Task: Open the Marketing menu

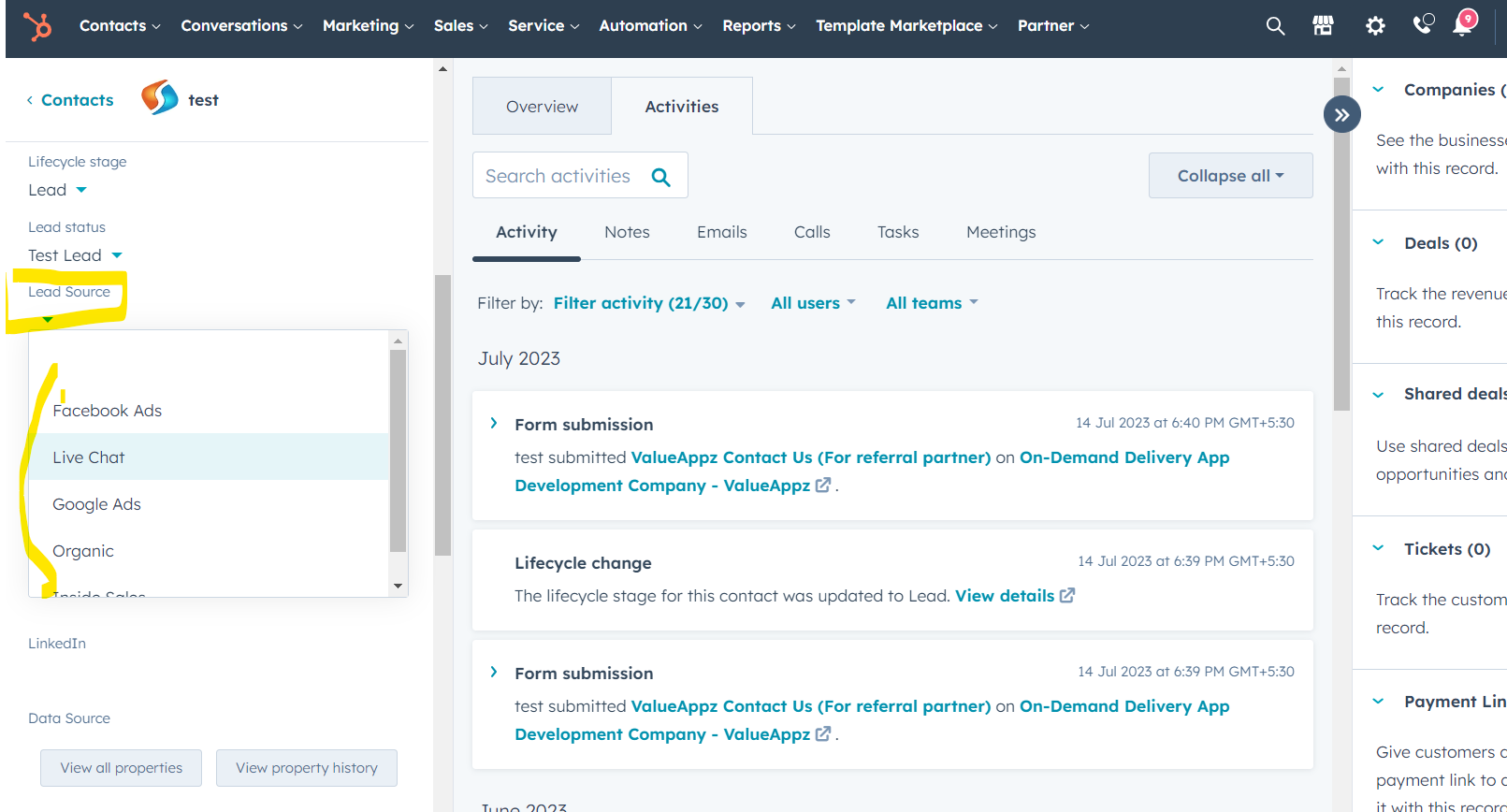Action: coord(368,26)
